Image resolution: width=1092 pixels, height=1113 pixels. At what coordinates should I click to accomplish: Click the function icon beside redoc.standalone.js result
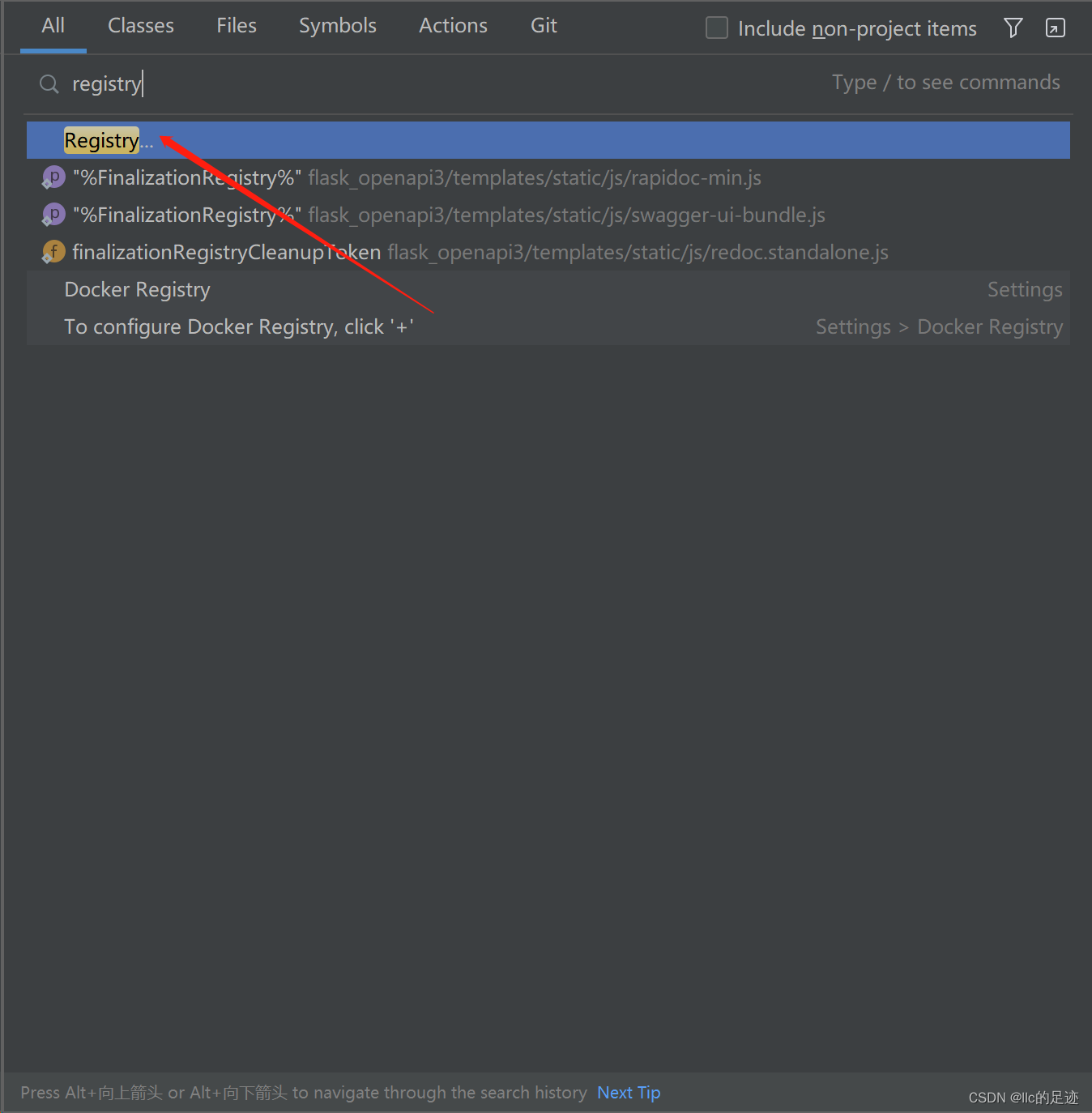[53, 251]
